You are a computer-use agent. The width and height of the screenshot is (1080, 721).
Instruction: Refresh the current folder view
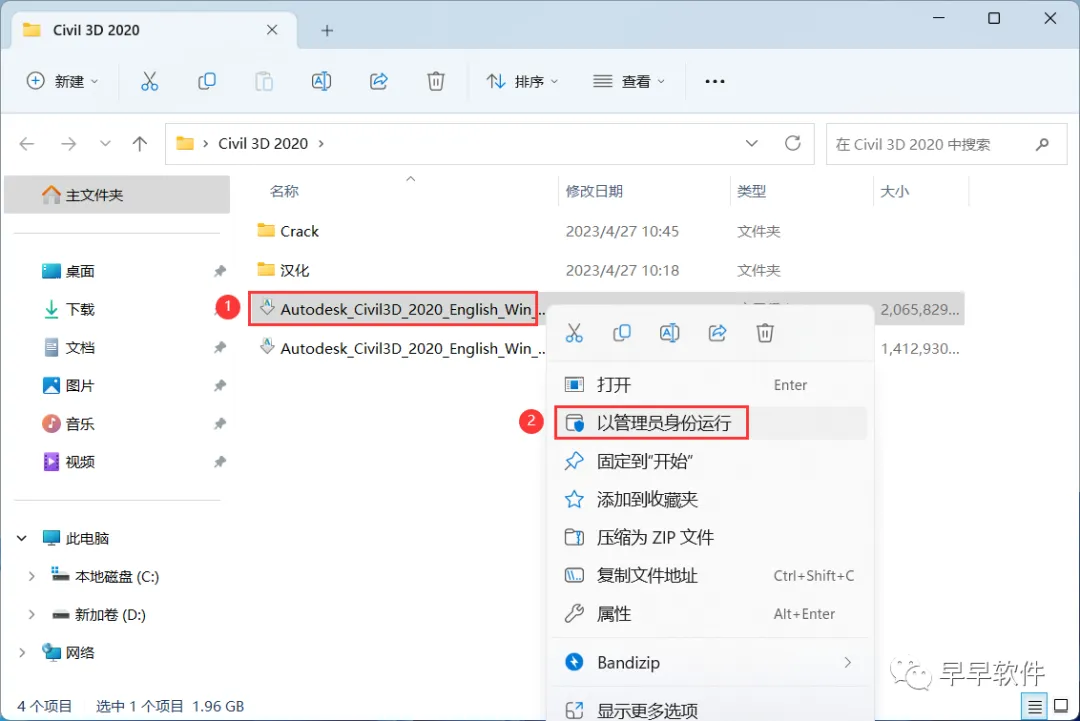click(x=793, y=143)
